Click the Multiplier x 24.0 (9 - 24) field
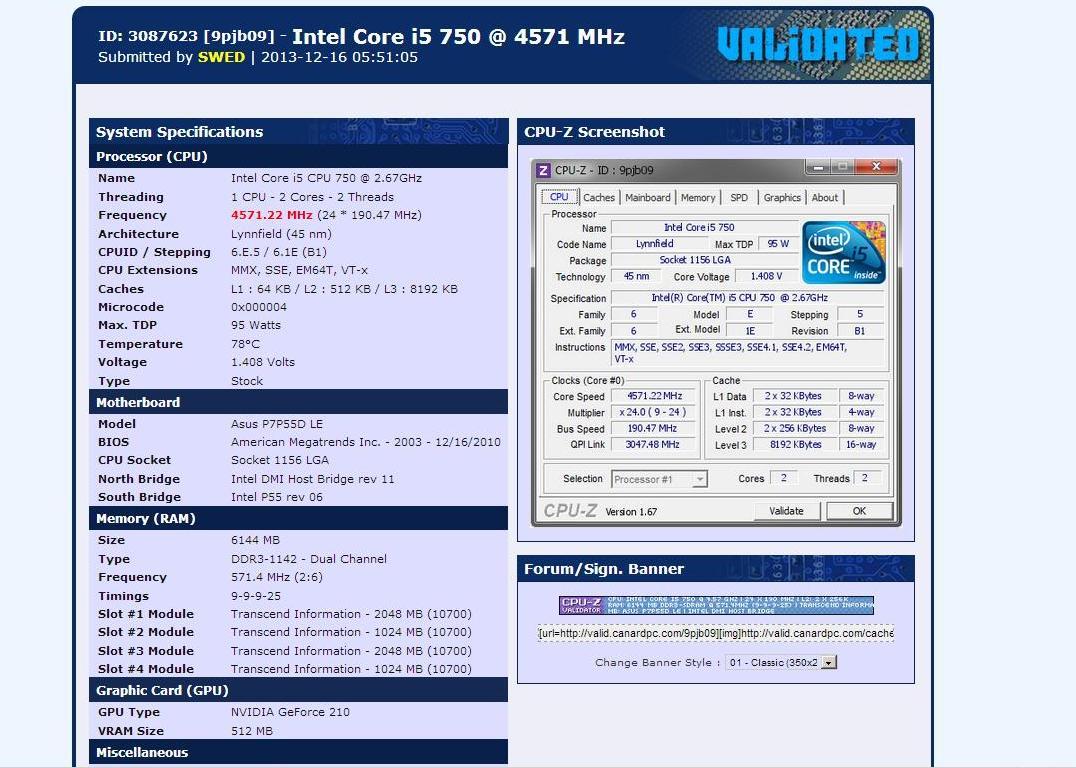This screenshot has height=768, width=1076. (x=655, y=412)
